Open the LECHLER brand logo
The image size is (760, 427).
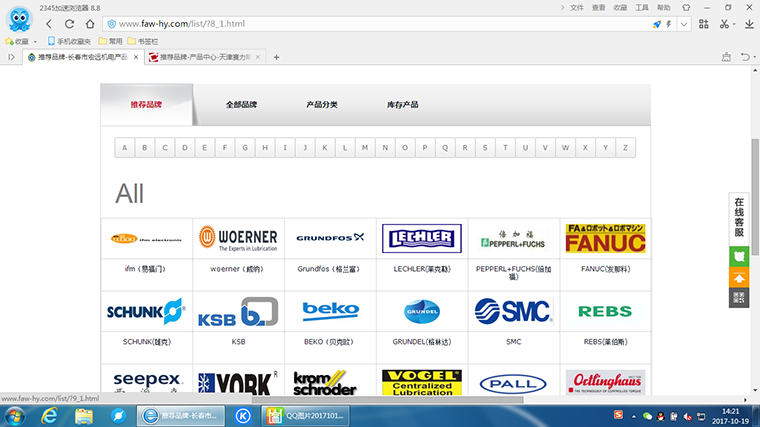point(422,238)
